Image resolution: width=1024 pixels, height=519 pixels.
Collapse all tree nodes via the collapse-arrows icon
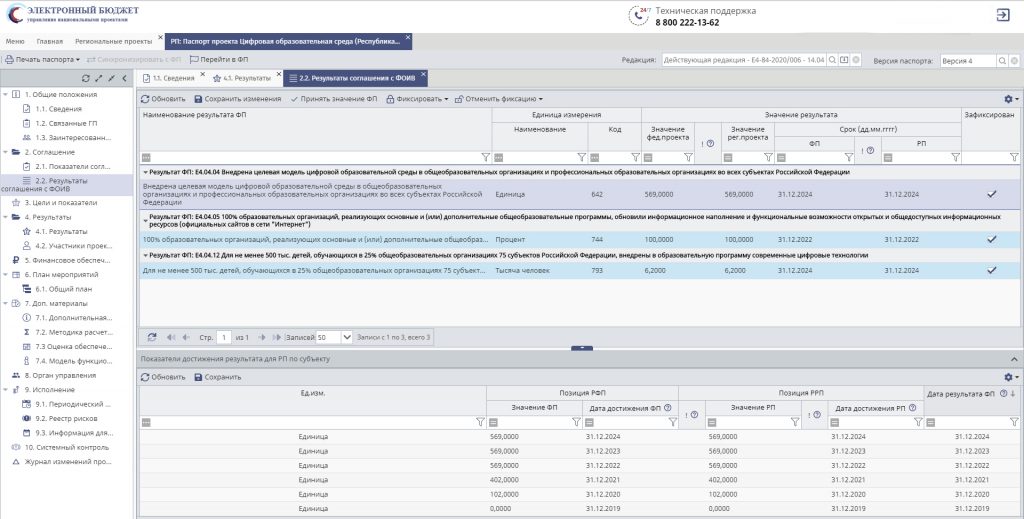[x=112, y=78]
